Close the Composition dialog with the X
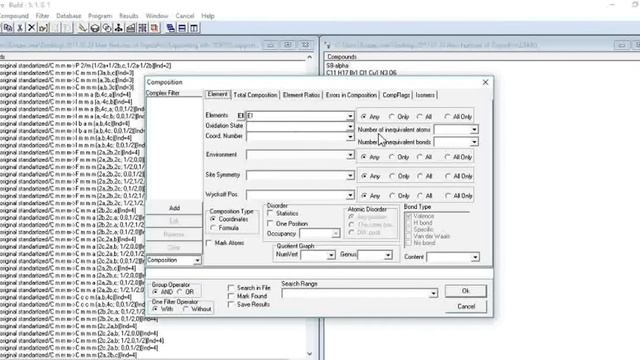 pos(485,82)
